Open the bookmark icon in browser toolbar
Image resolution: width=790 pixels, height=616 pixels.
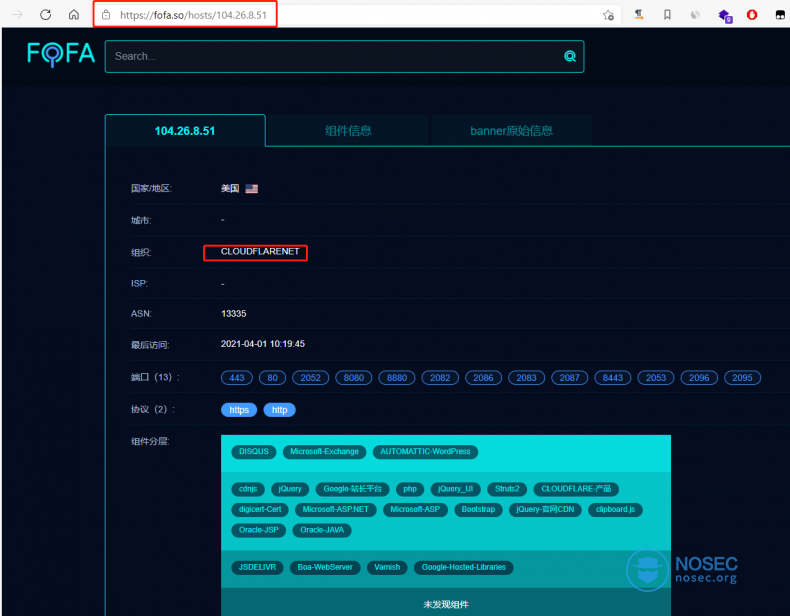point(667,15)
